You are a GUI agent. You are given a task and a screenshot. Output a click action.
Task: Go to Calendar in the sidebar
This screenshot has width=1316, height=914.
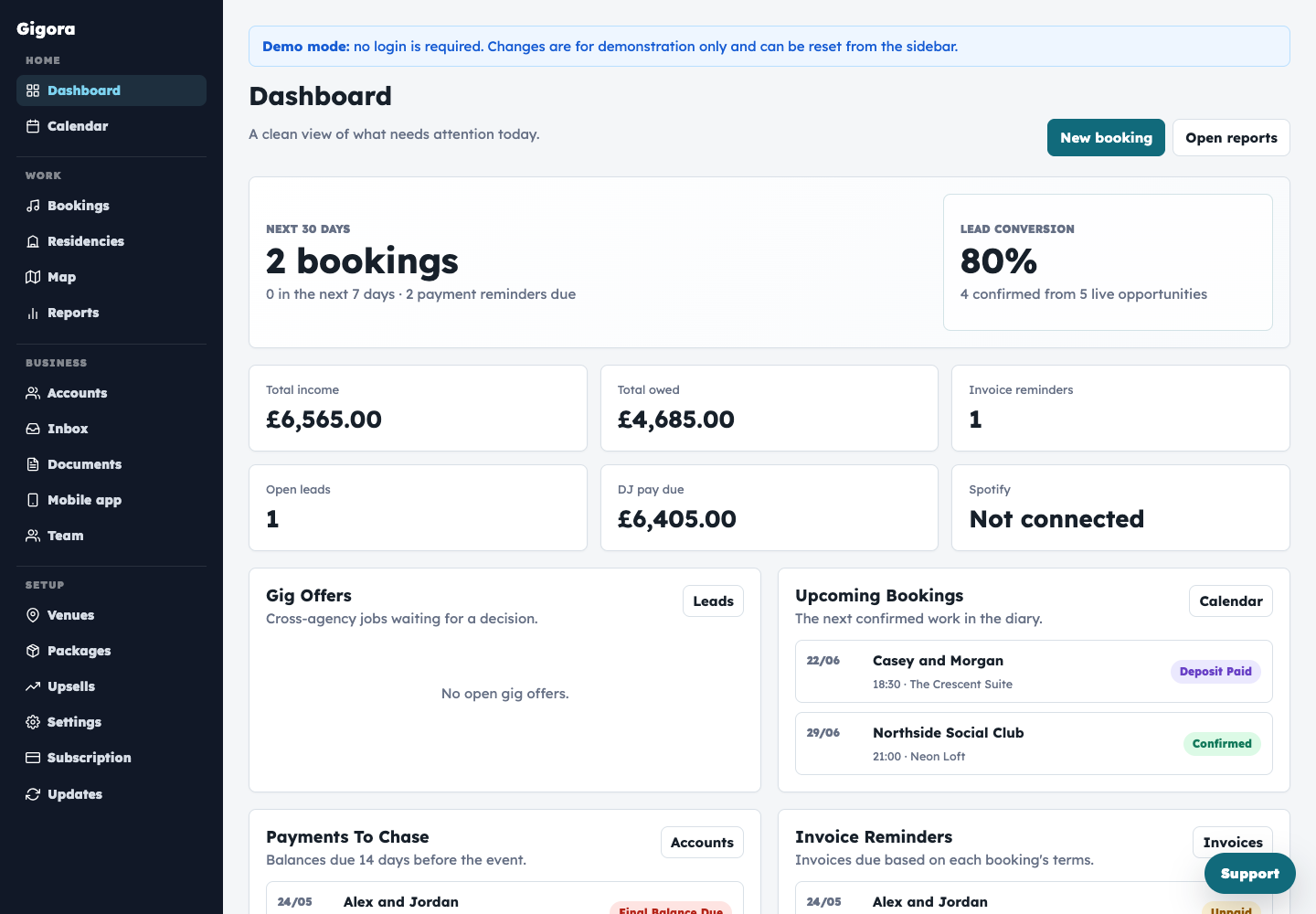coord(111,126)
